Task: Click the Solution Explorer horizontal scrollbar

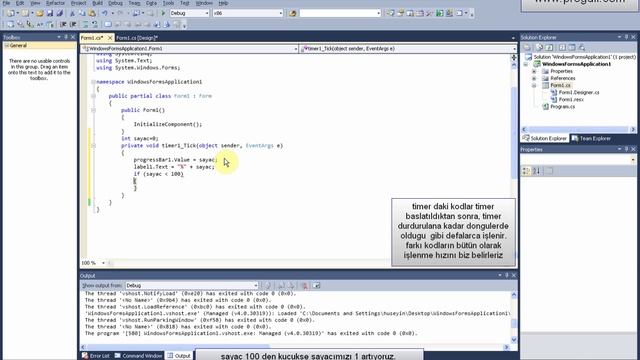Action: [x=578, y=130]
